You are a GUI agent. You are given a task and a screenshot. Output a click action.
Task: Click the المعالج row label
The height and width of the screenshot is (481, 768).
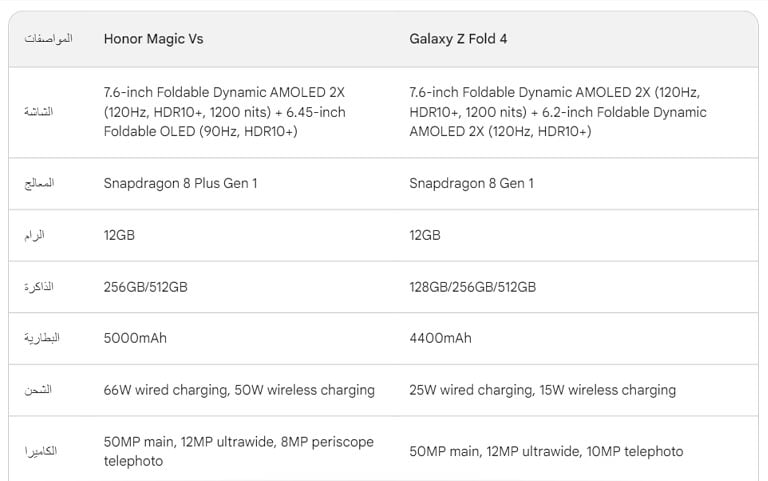(x=40, y=184)
